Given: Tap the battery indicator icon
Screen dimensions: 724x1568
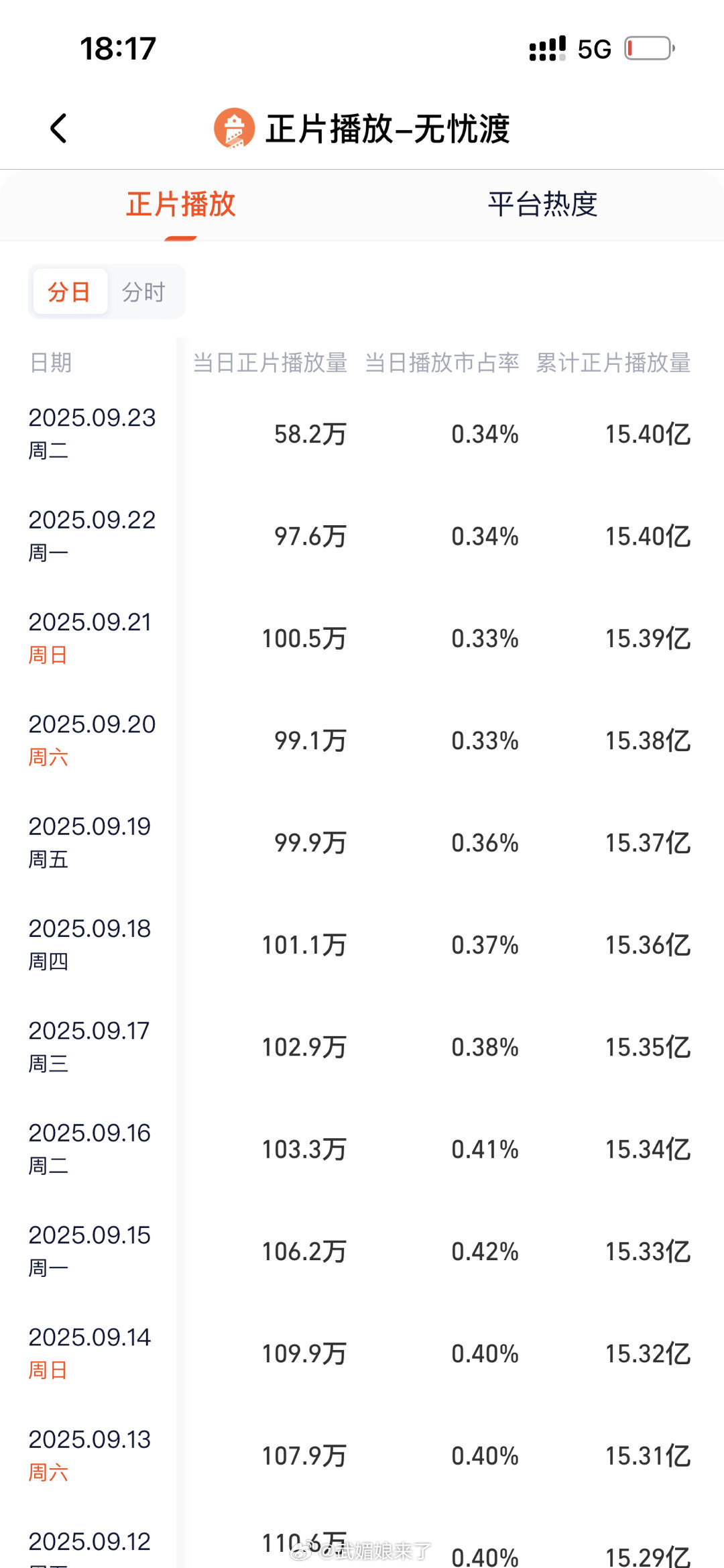Looking at the screenshot, I should point(650,48).
